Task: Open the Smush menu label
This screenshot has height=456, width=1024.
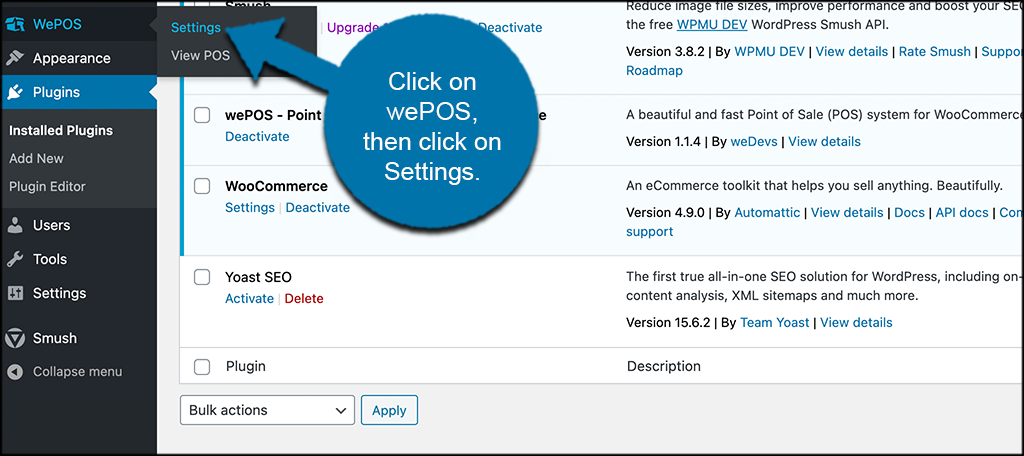Action: coord(55,338)
